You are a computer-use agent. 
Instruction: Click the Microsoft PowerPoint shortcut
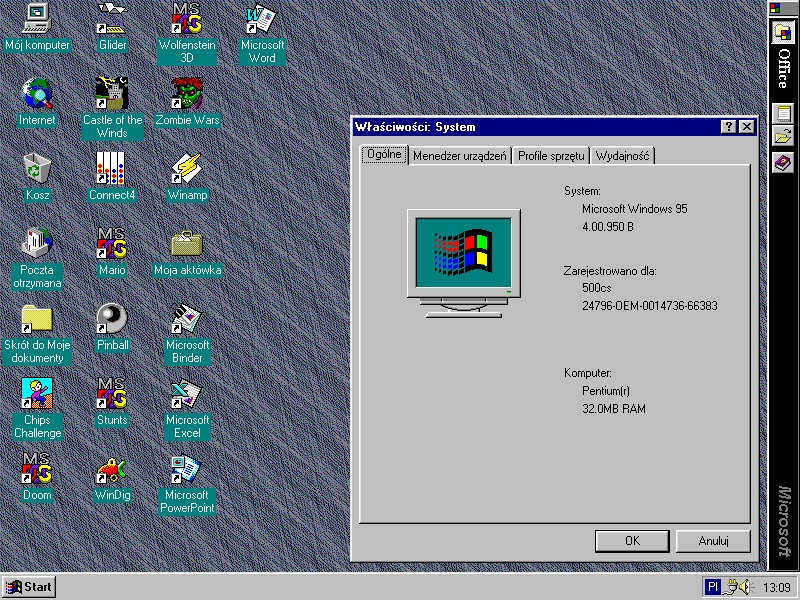[x=187, y=469]
